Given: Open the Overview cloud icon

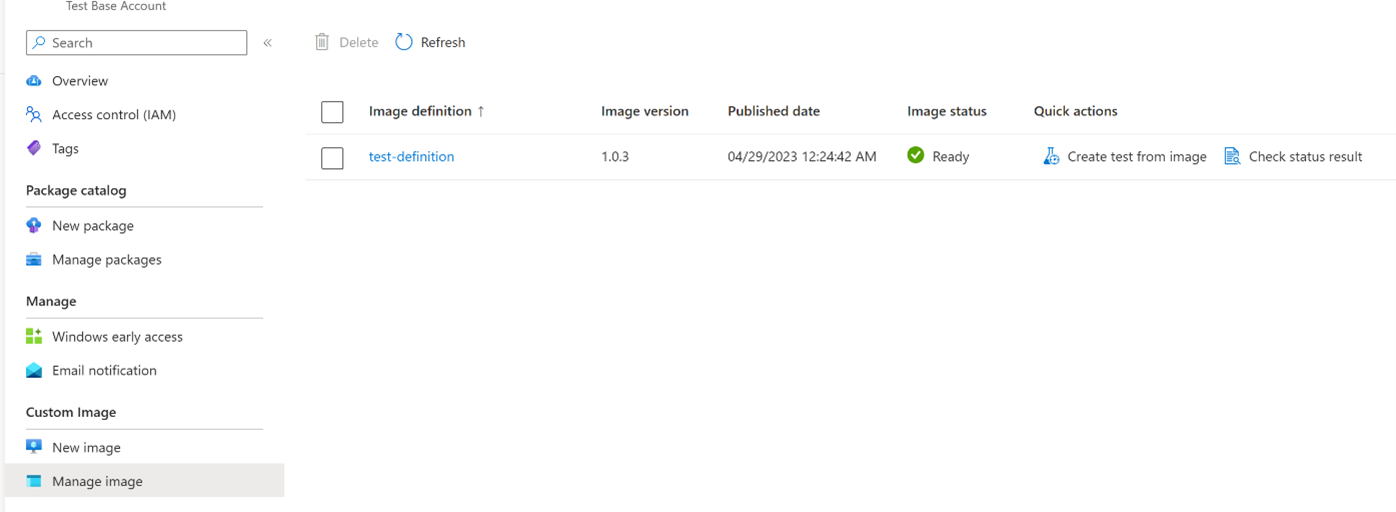Looking at the screenshot, I should (x=34, y=81).
